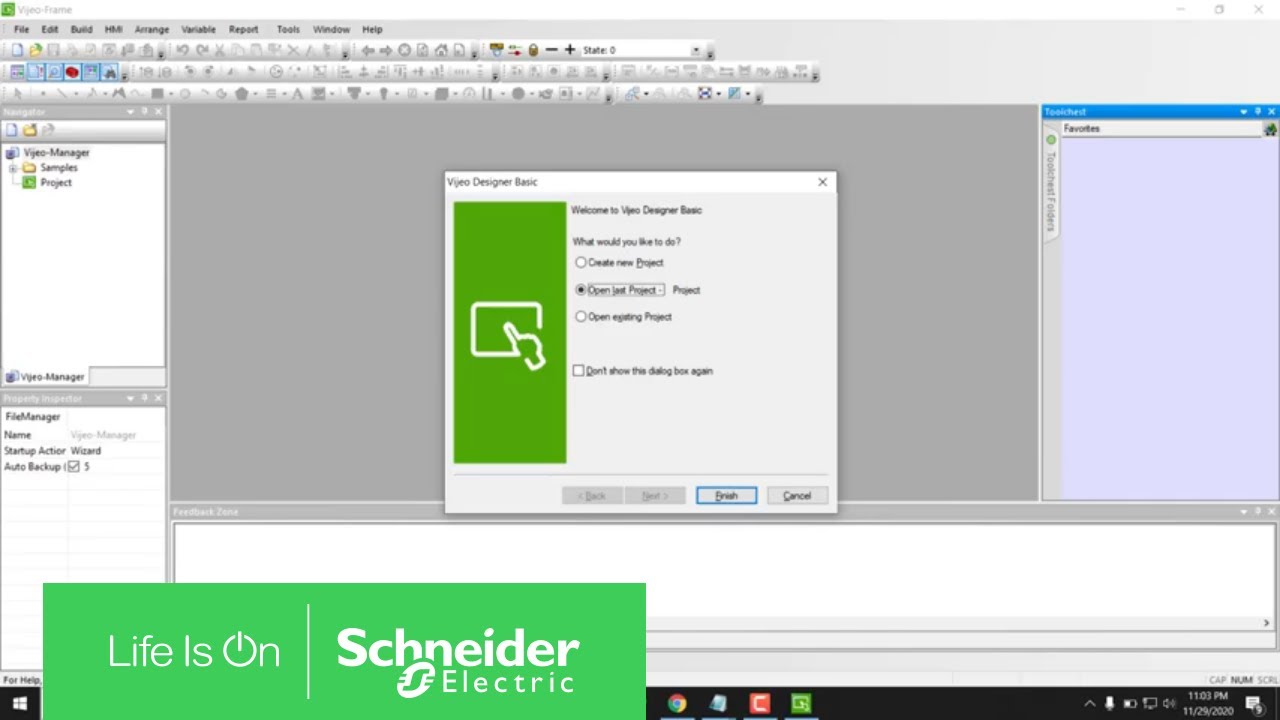Close the Vijeo Designer Basic dialog
The width and height of the screenshot is (1280, 720).
(822, 182)
